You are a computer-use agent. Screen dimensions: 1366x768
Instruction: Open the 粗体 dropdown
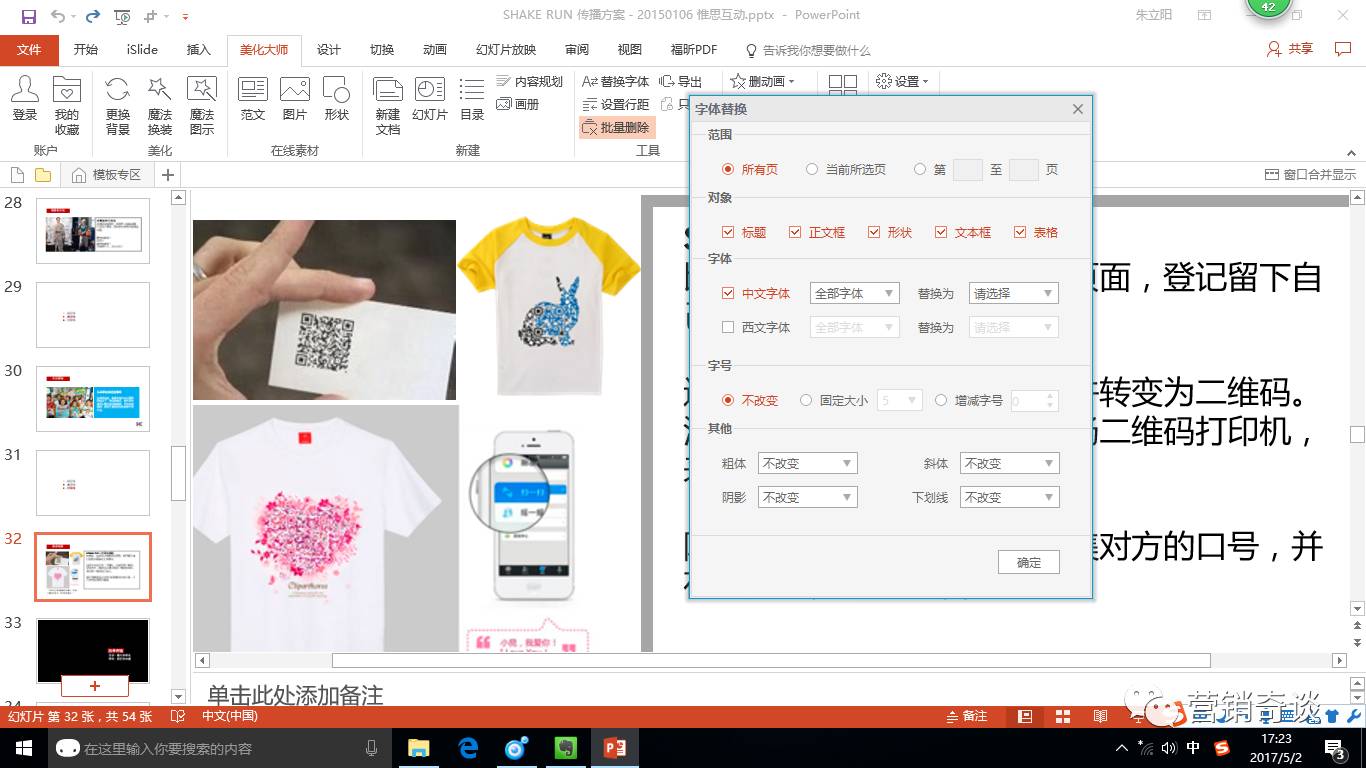click(x=808, y=464)
